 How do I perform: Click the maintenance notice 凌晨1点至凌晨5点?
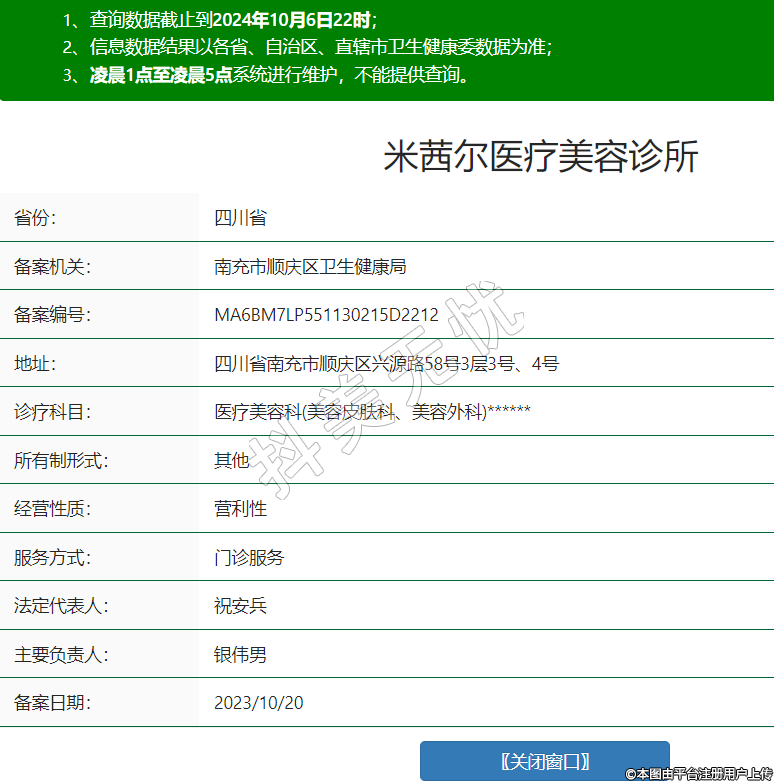[161, 75]
